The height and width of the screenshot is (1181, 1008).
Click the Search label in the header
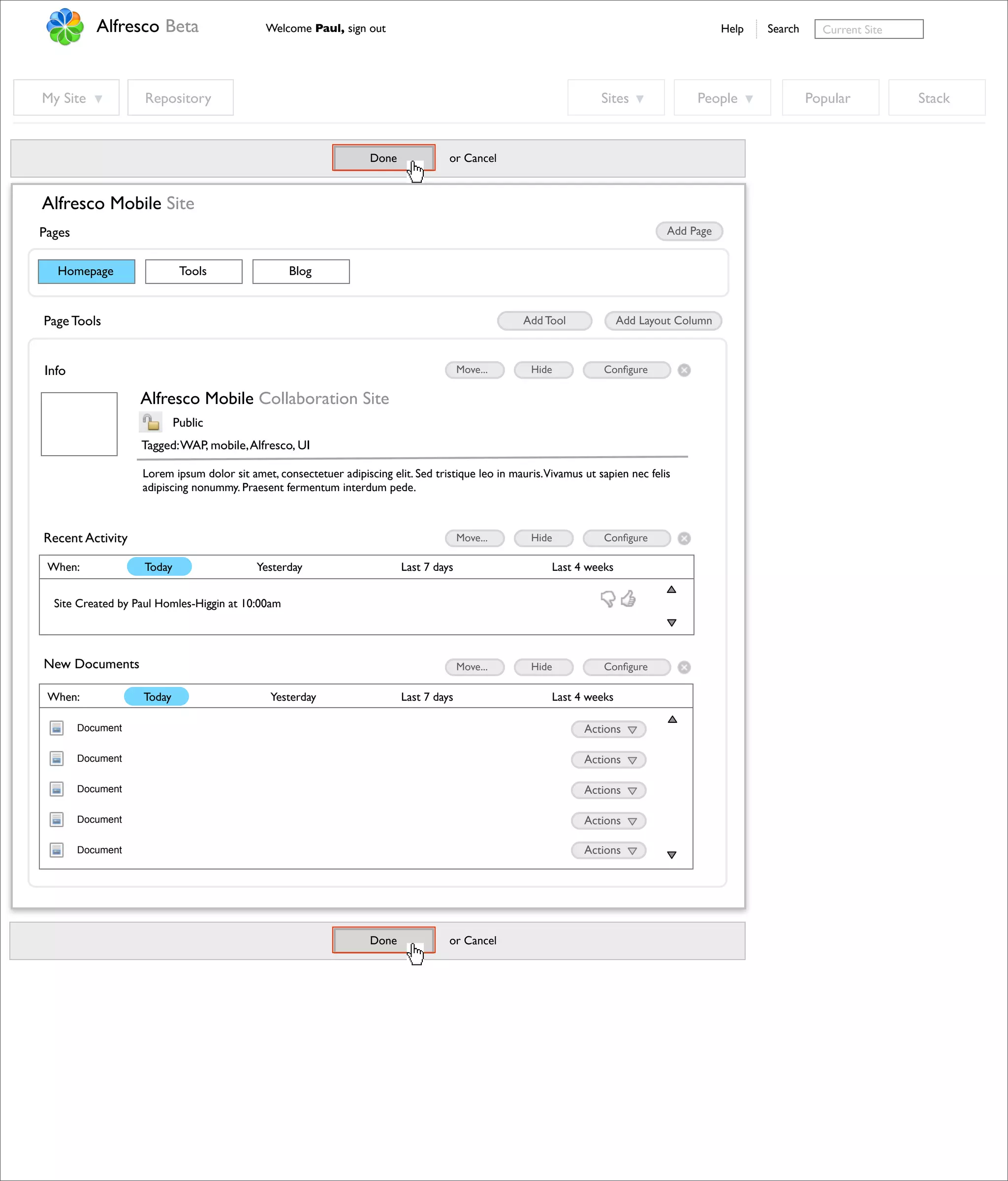(783, 29)
